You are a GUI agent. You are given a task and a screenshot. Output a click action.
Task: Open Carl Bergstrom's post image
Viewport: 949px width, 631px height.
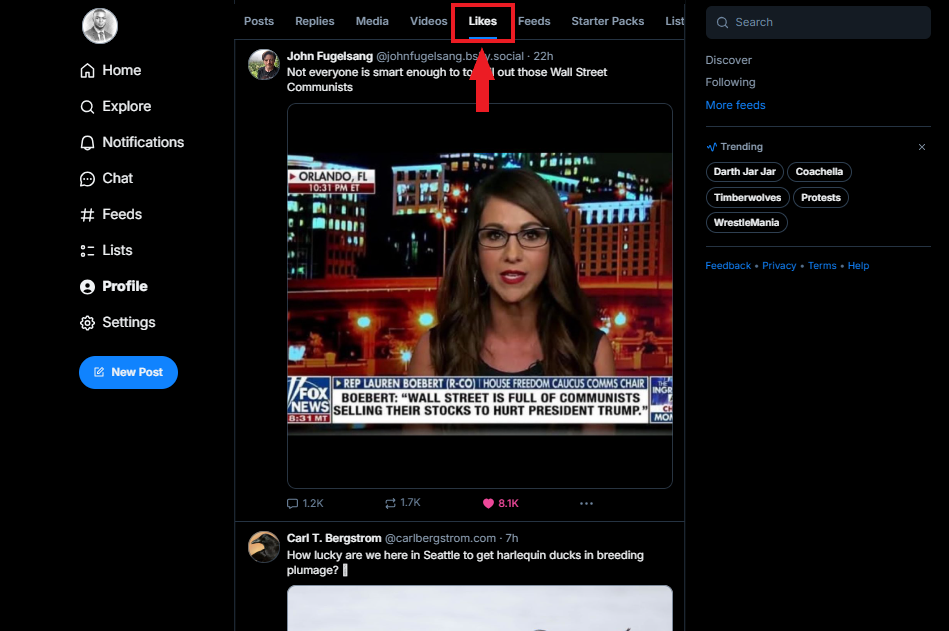click(480, 608)
